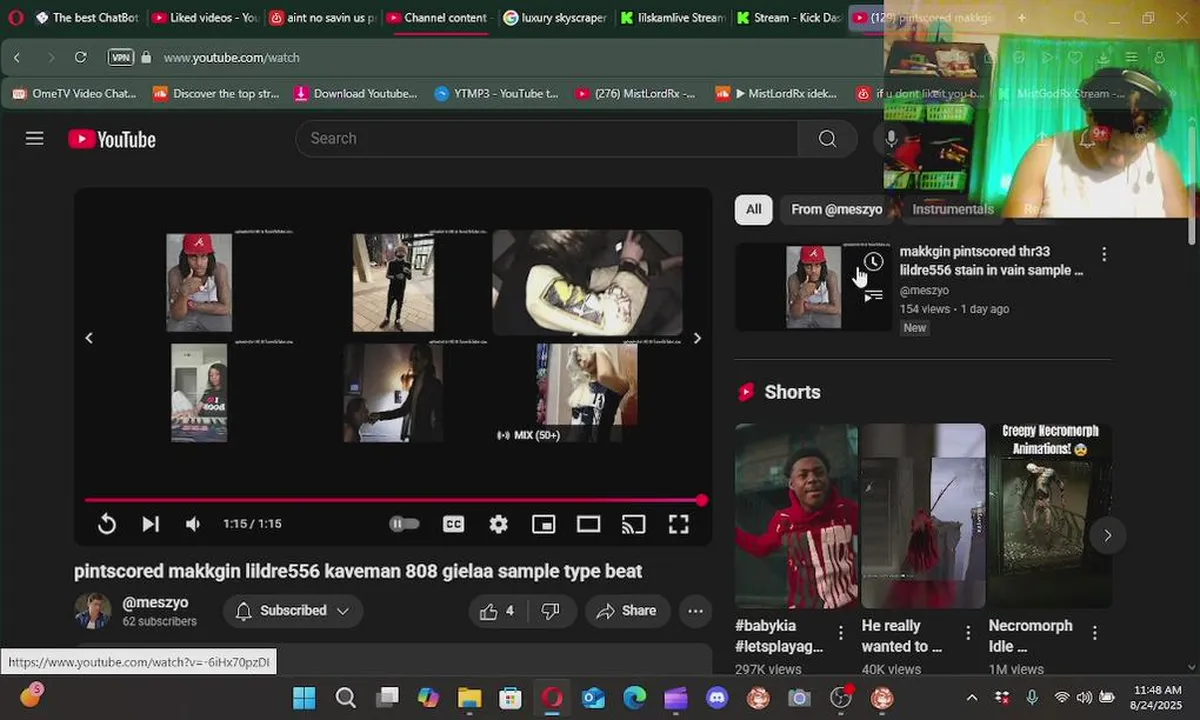Viewport: 1200px width, 720px height.
Task: Switch to Liked videos tab
Action: coord(205,18)
